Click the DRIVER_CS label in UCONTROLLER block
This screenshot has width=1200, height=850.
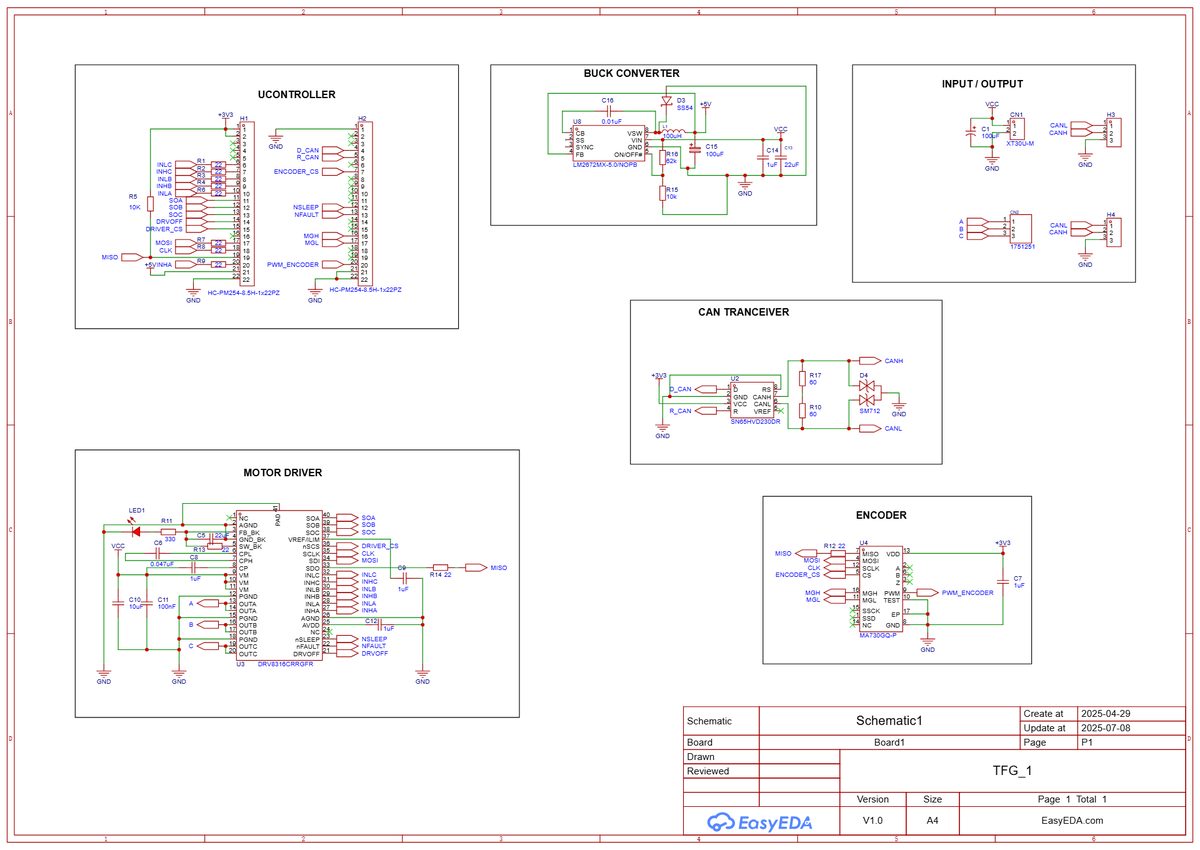pyautogui.click(x=164, y=229)
